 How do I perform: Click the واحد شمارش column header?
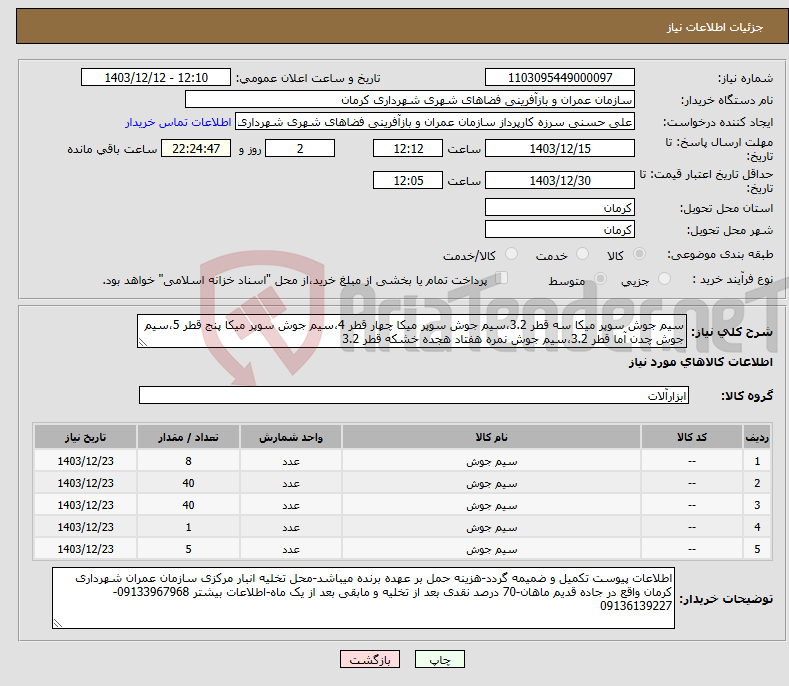click(x=291, y=437)
